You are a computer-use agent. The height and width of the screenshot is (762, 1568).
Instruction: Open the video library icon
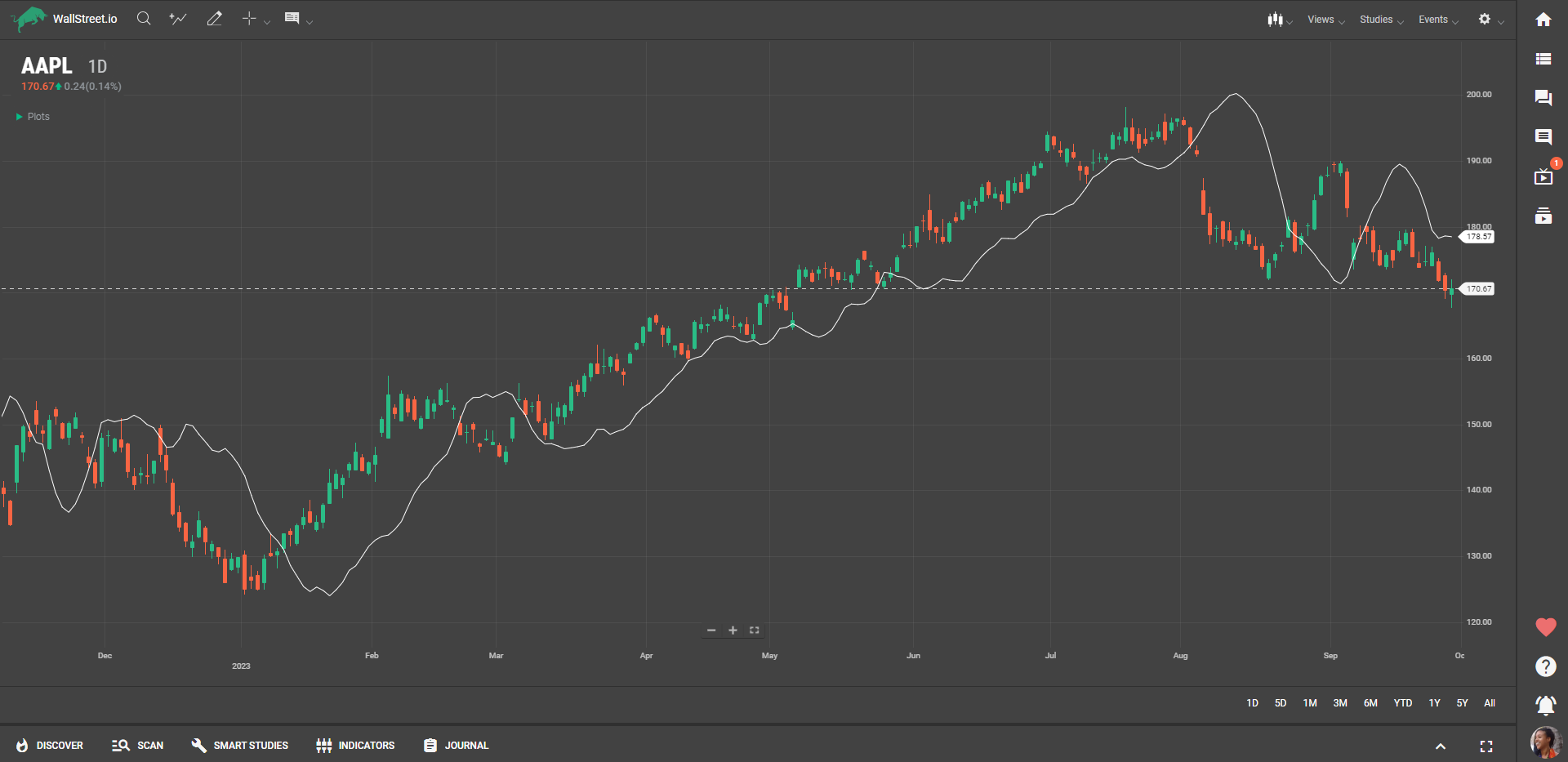[x=1543, y=216]
